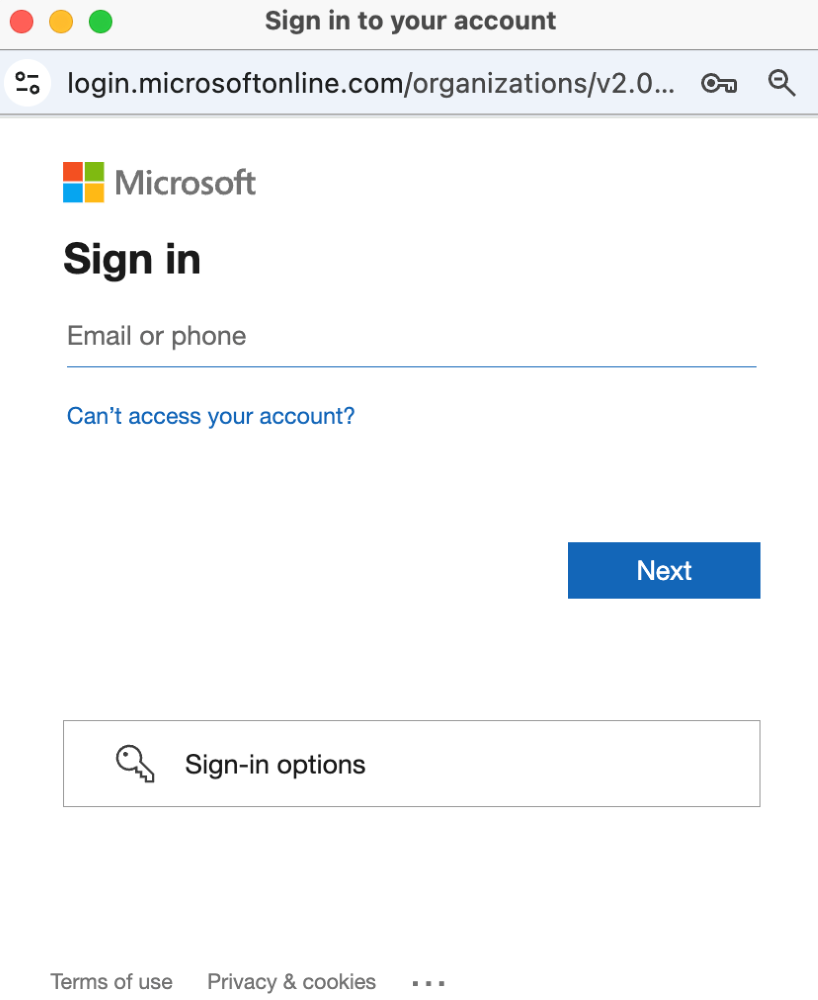
Task: Click the zoom magnifier icon
Action: pyautogui.click(x=781, y=83)
